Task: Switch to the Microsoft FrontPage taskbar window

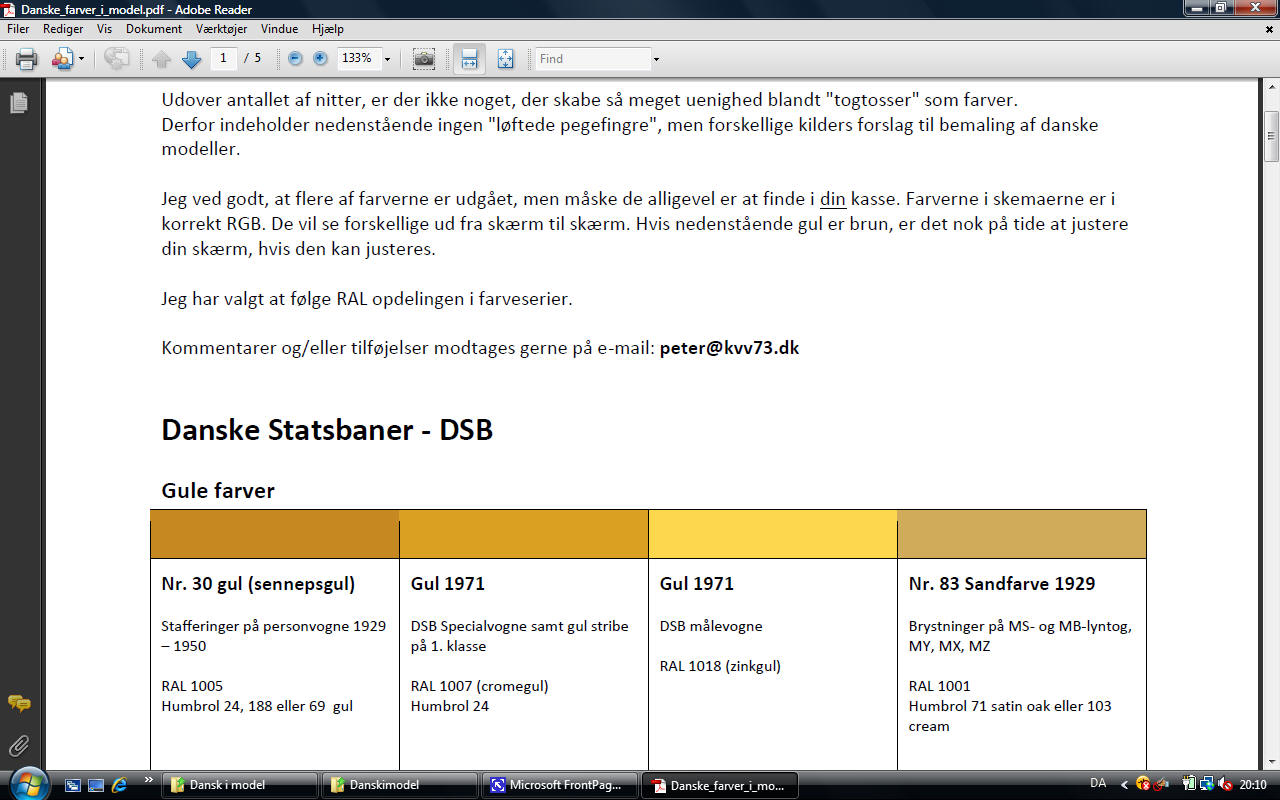Action: point(559,785)
